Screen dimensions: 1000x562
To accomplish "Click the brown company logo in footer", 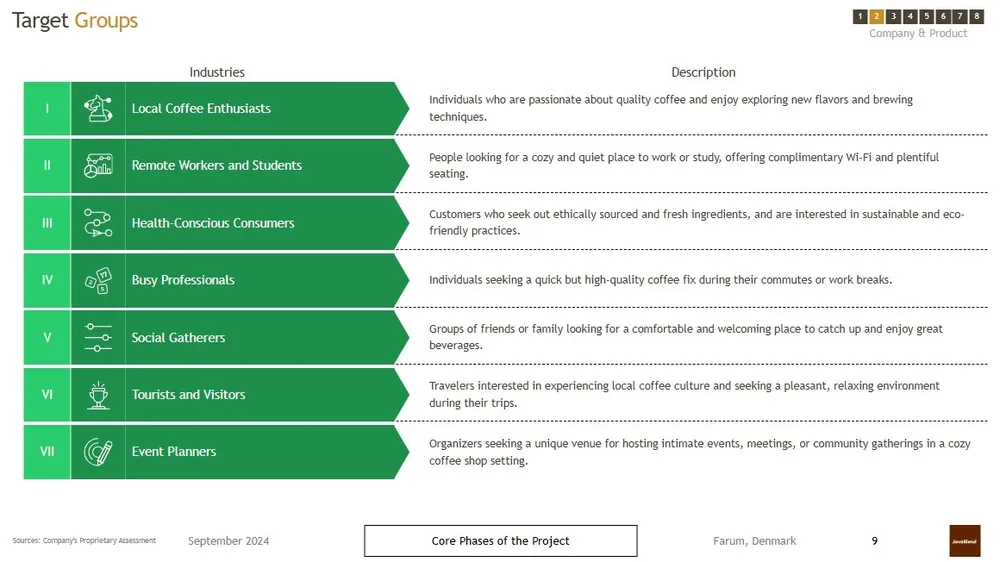I will coord(965,541).
